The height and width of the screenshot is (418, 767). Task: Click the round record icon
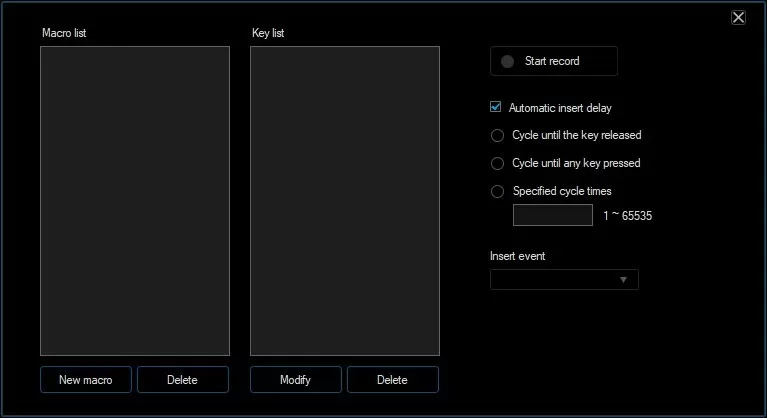pyautogui.click(x=507, y=62)
